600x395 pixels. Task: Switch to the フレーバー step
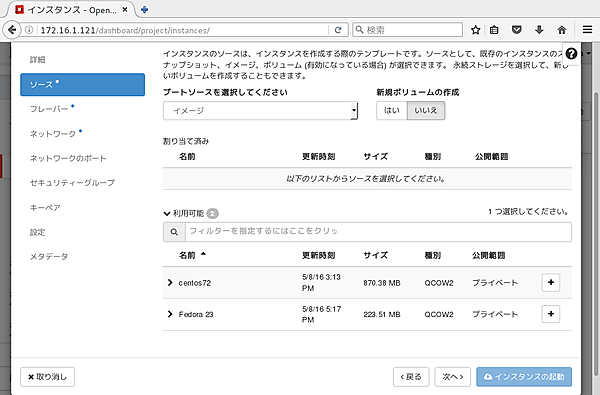(49, 109)
